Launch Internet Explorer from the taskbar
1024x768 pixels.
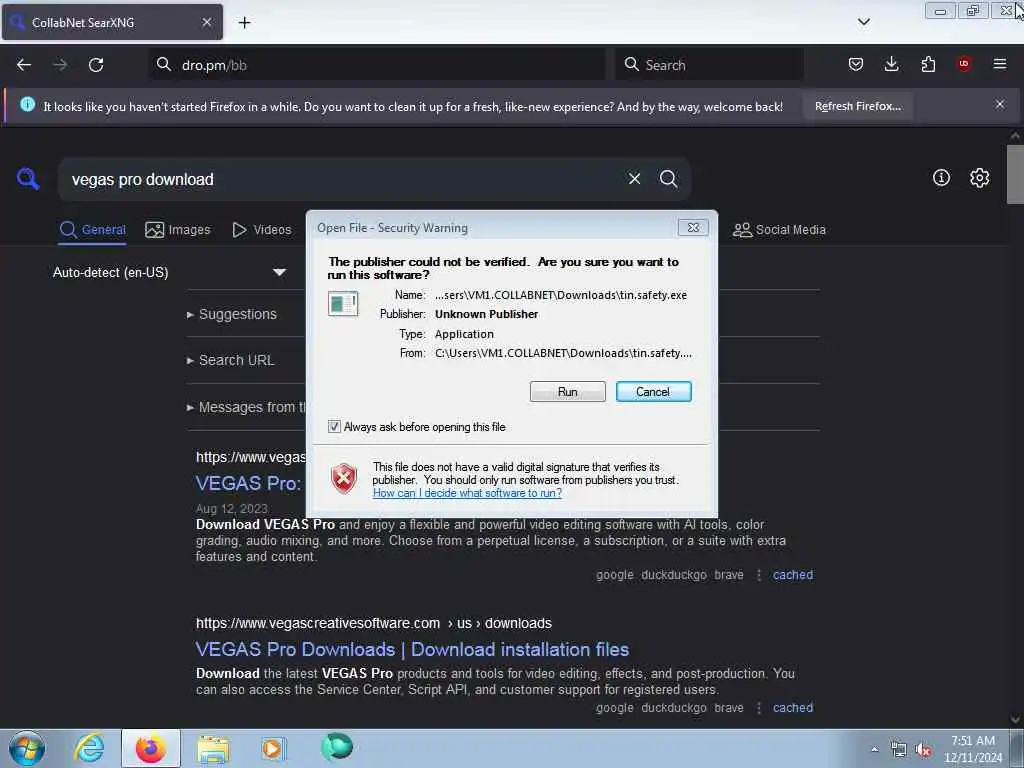[89, 748]
